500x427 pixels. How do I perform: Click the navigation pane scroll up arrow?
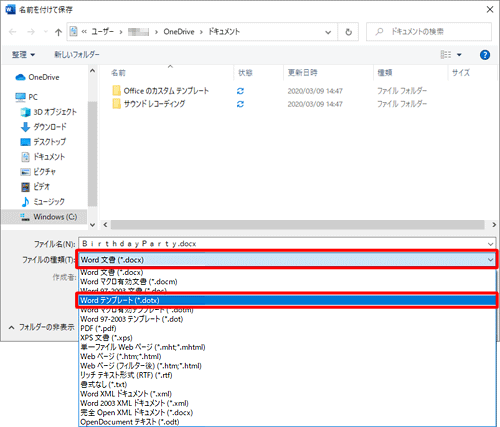point(92,71)
